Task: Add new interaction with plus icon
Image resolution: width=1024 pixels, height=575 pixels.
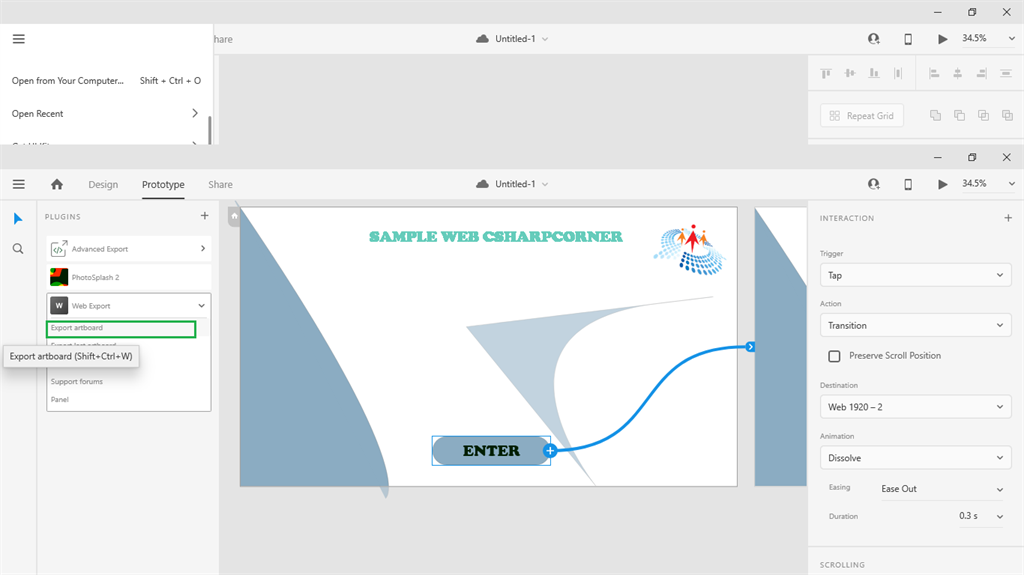Action: 1008,218
